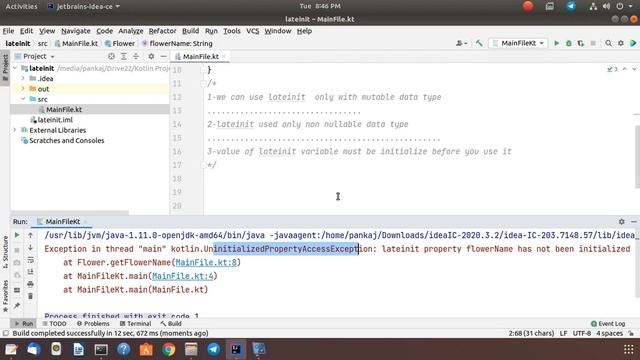Click the Code With Me user icon
This screenshot has width=640, height=360.
(461, 43)
